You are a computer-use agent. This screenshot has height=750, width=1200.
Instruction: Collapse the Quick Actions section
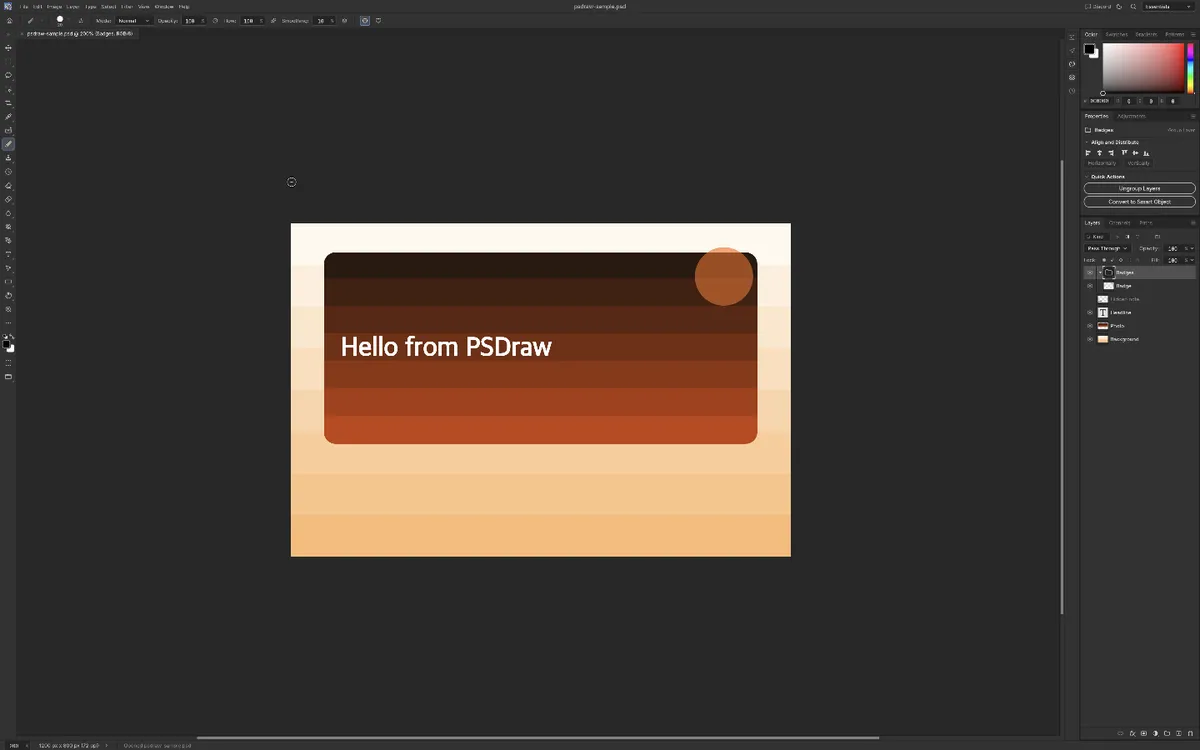click(1087, 177)
